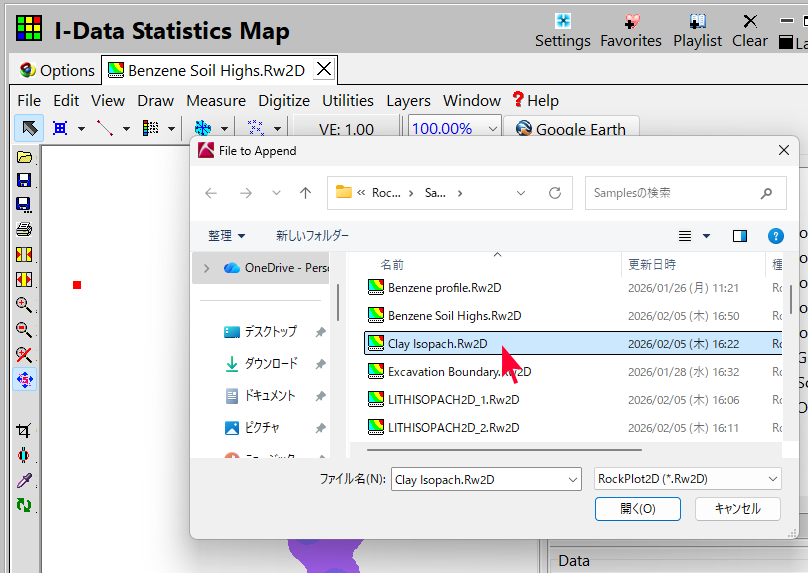Open the Utilities menu
The image size is (808, 573).
[x=347, y=101]
